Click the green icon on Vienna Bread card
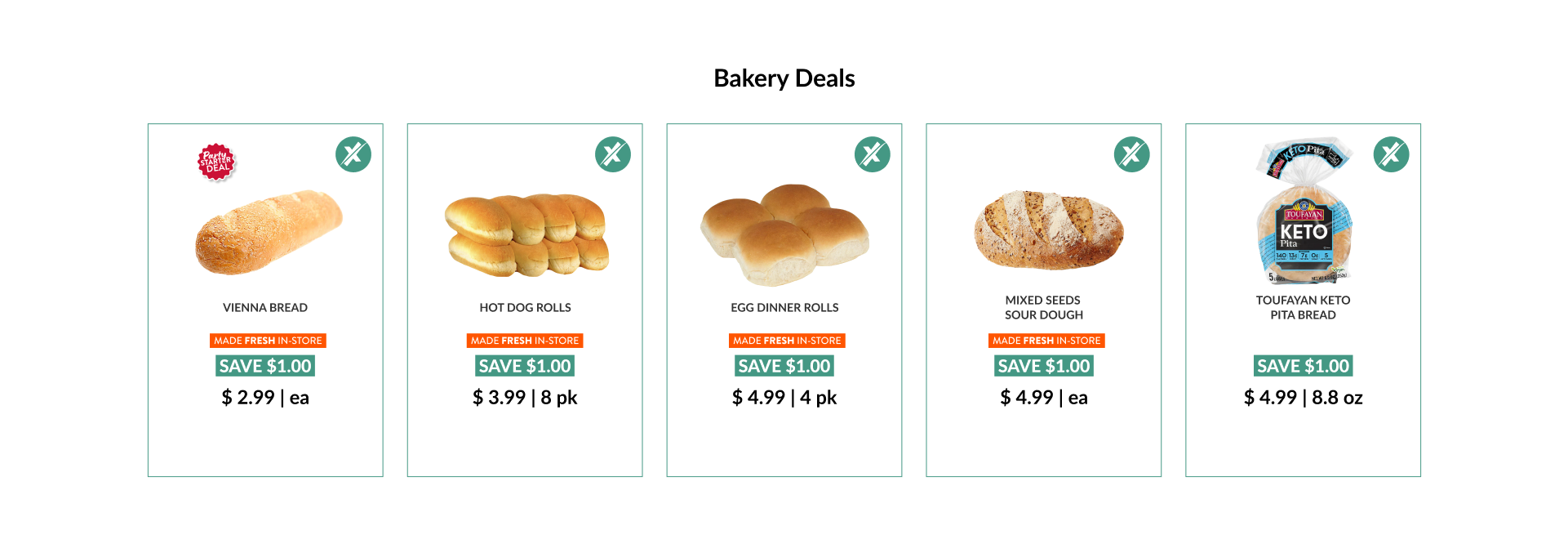Screen dimensions: 1568x548 353,154
